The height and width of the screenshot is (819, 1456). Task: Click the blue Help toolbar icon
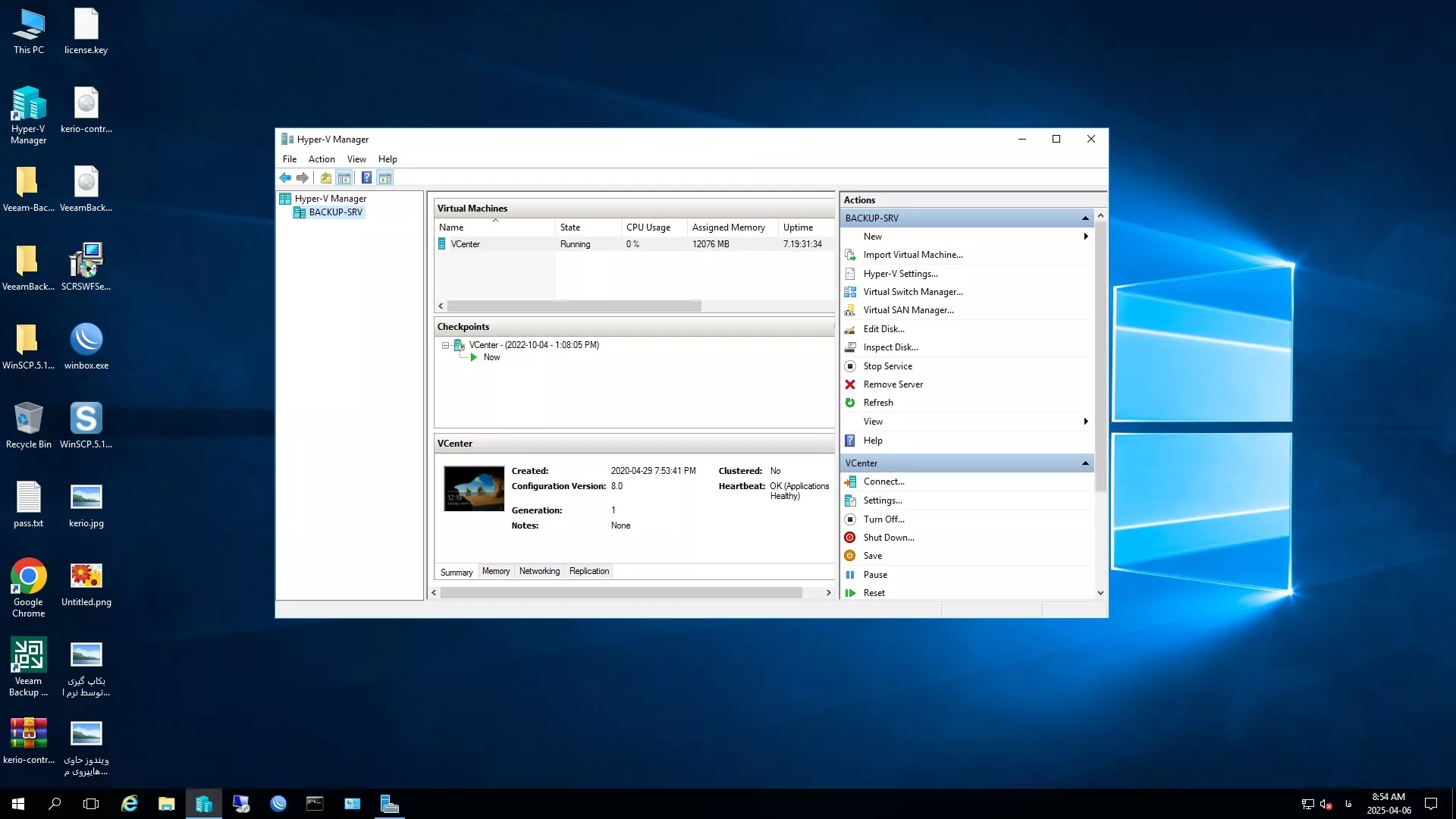366,177
